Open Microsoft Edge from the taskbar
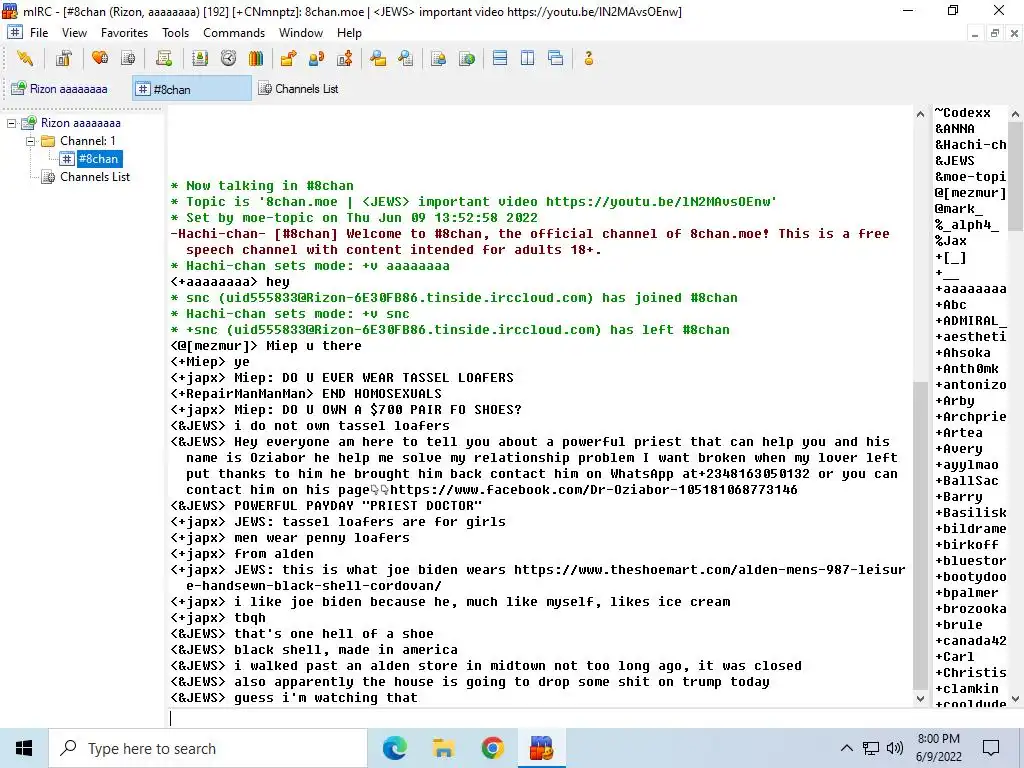 [394, 748]
